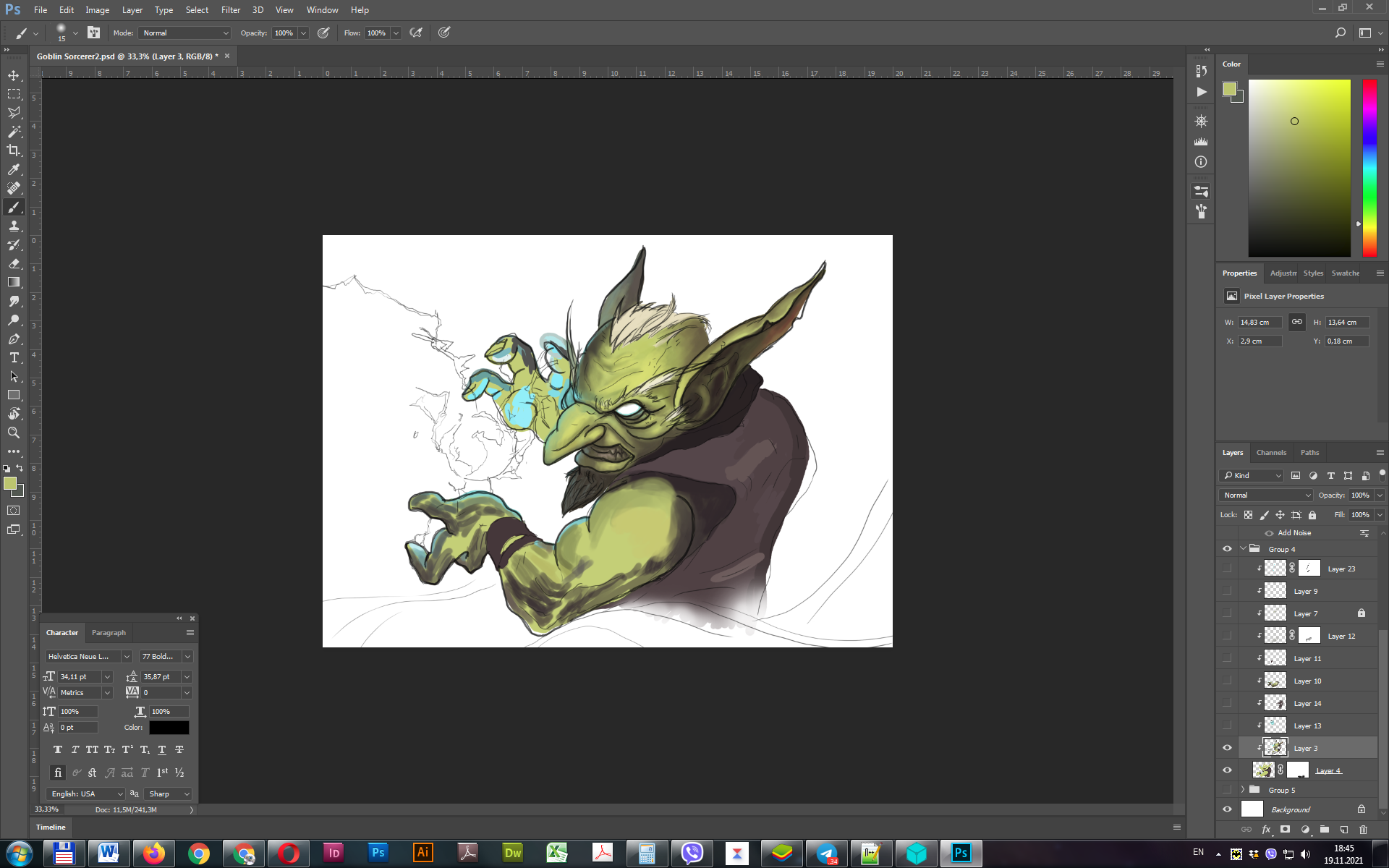Select the Hand tool
Image resolution: width=1389 pixels, height=868 pixels.
[x=14, y=414]
